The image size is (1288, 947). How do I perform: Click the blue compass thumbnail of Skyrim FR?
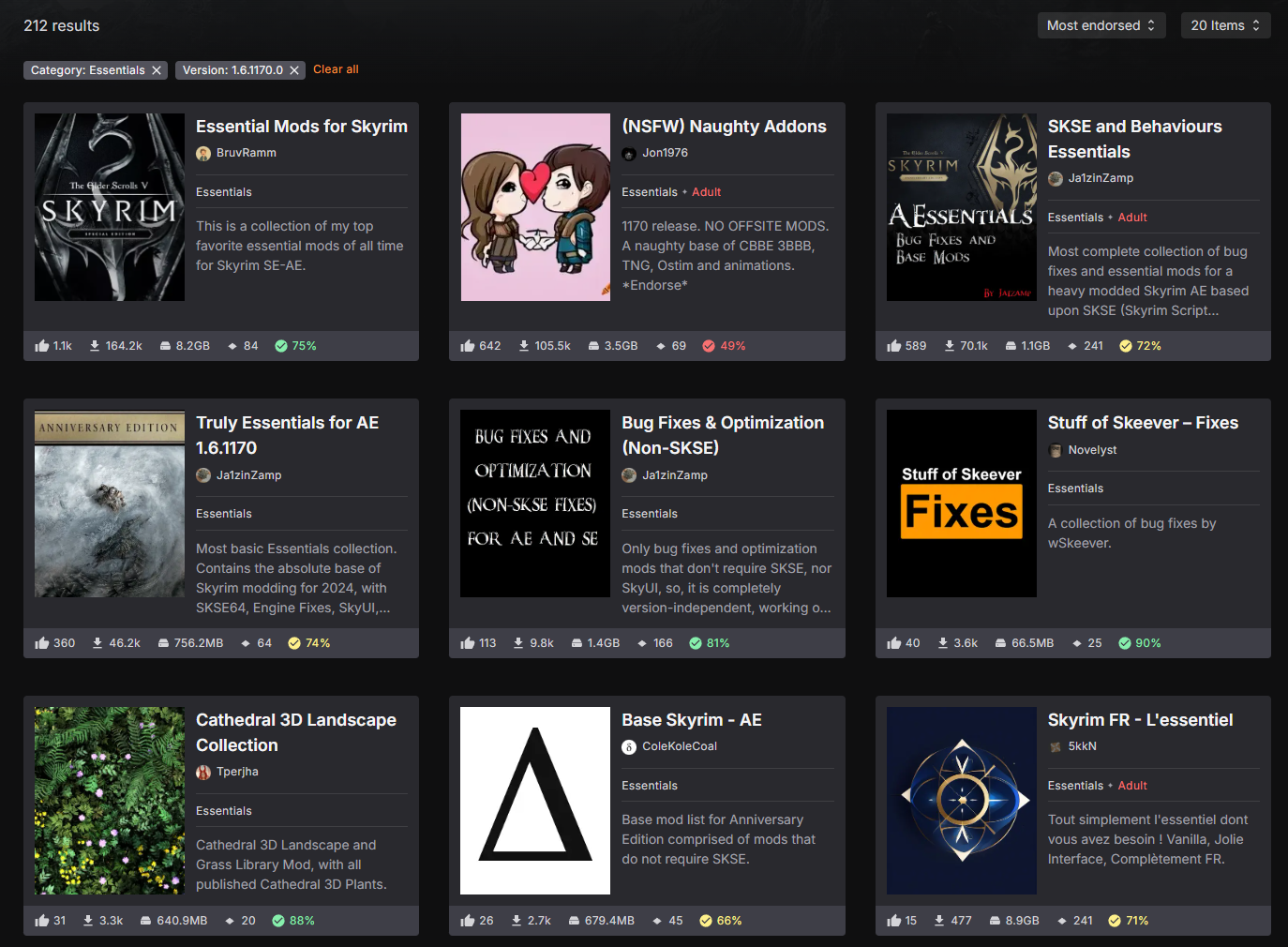(x=962, y=801)
